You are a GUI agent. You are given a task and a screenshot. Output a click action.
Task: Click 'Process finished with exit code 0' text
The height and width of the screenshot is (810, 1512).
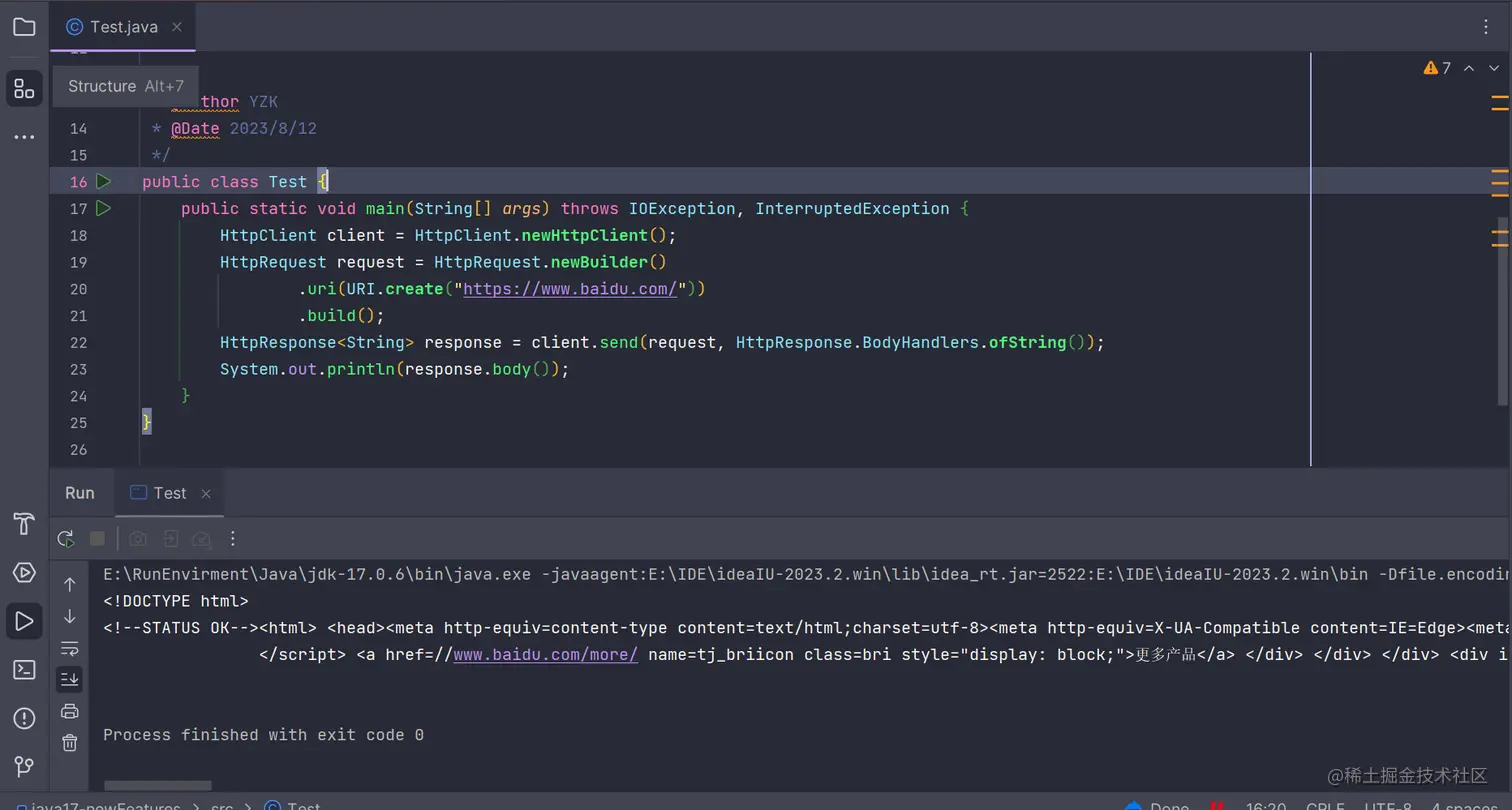click(263, 735)
